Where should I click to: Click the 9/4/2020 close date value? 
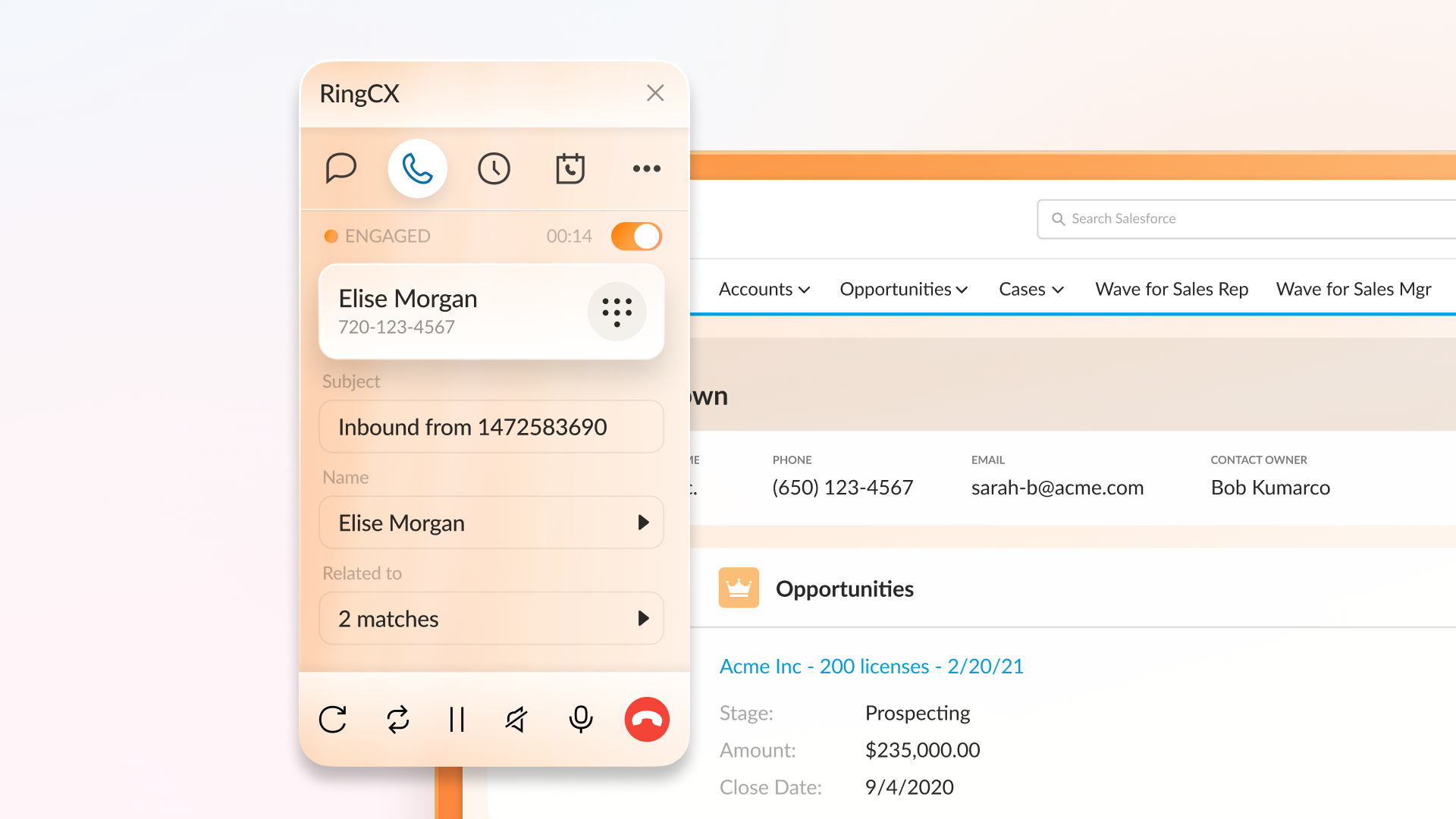[x=909, y=787]
